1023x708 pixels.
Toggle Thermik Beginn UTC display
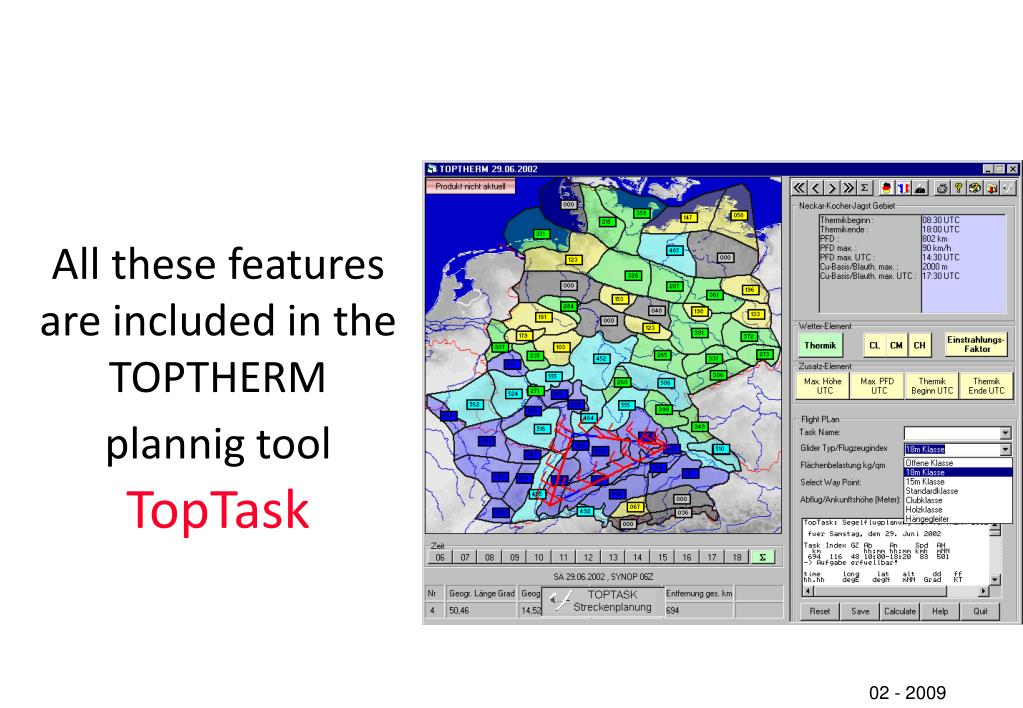click(932, 386)
